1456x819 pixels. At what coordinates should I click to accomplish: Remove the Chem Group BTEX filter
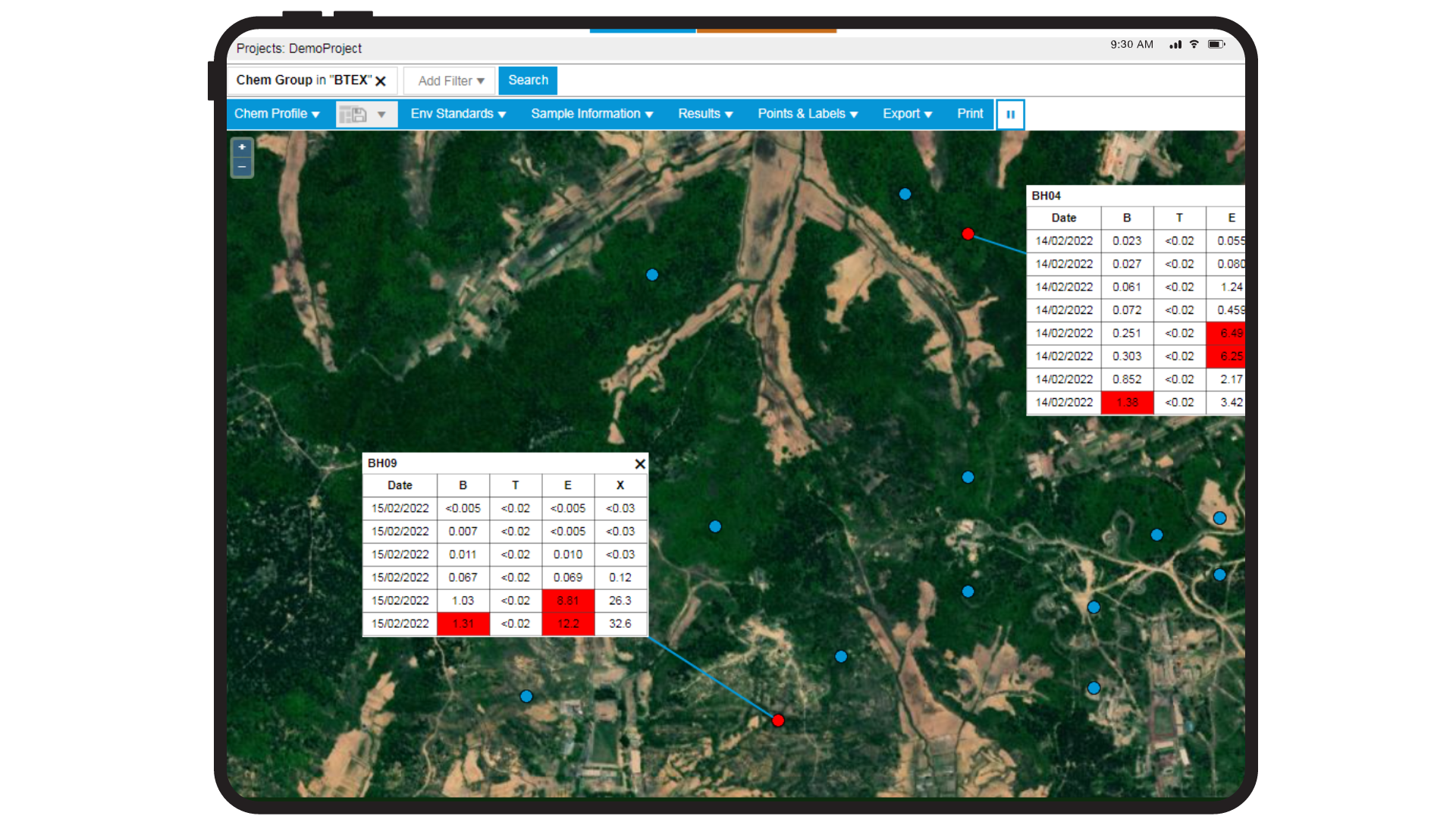(x=381, y=81)
